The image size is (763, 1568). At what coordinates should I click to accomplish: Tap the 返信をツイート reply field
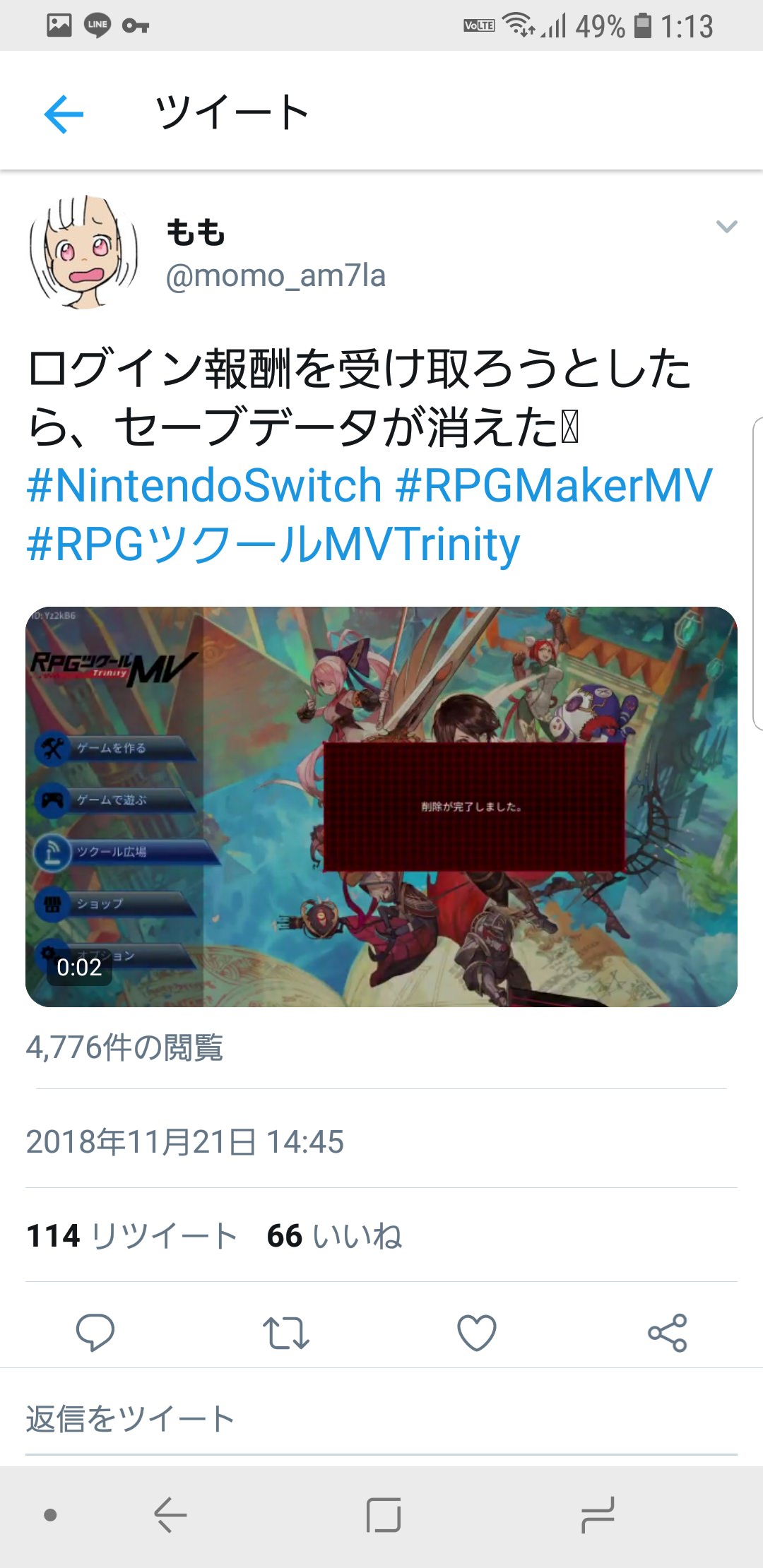click(381, 1418)
